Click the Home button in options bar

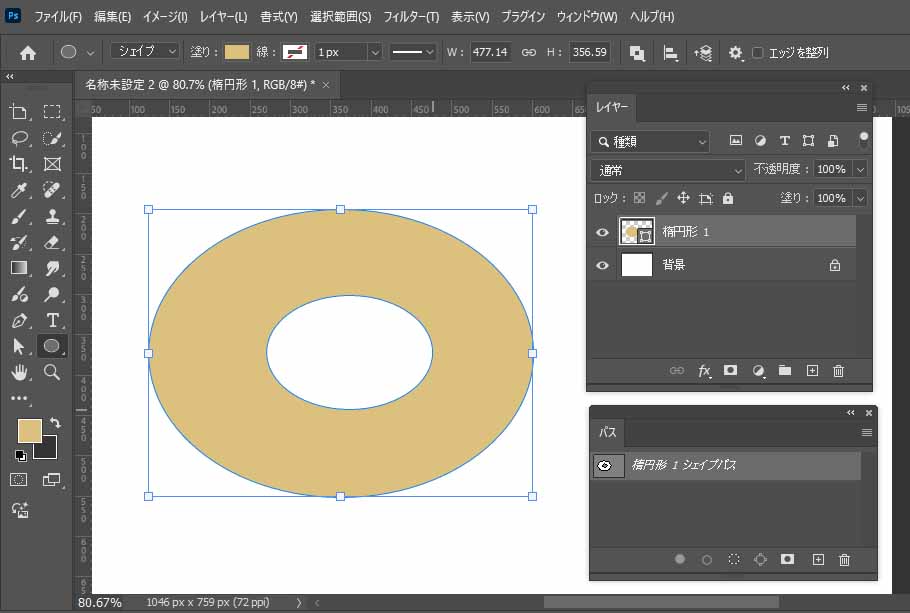coord(28,52)
